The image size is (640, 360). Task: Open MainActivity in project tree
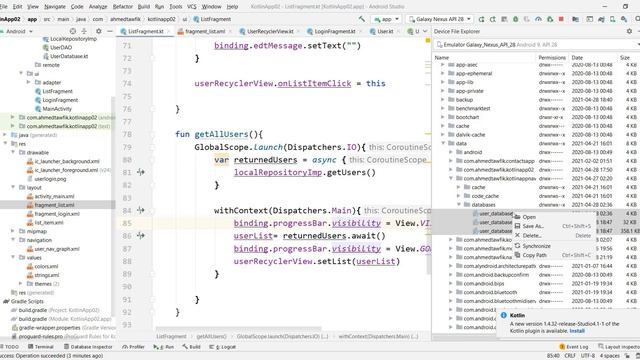[57, 109]
